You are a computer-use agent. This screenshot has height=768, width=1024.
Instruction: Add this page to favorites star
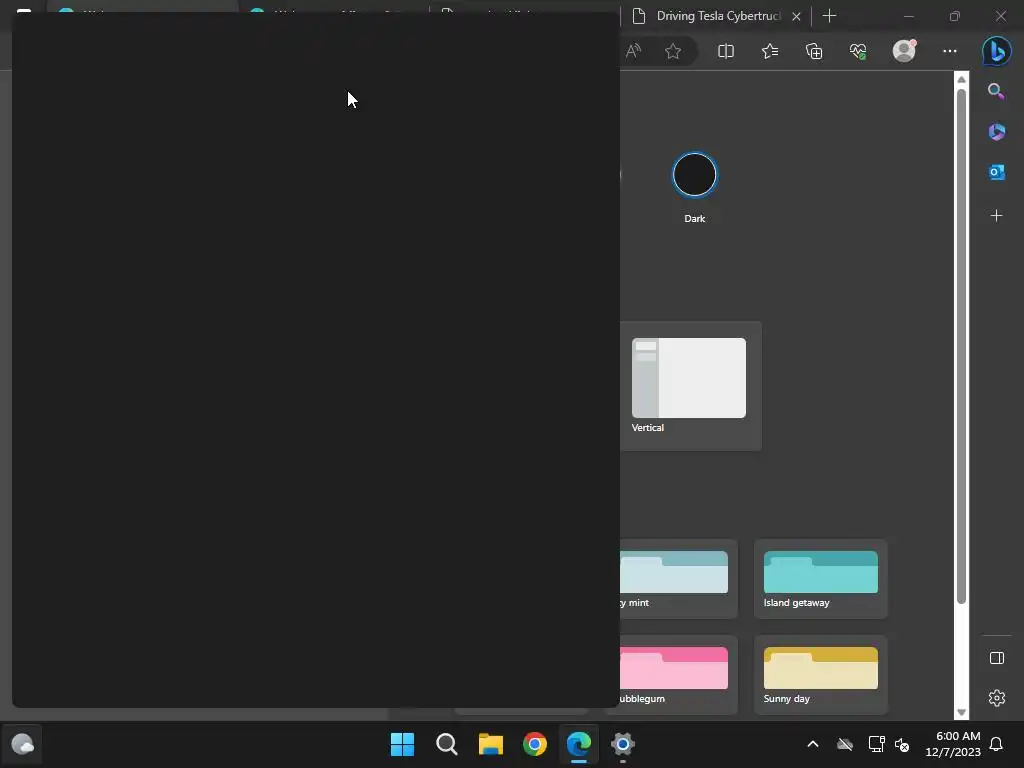point(673,51)
